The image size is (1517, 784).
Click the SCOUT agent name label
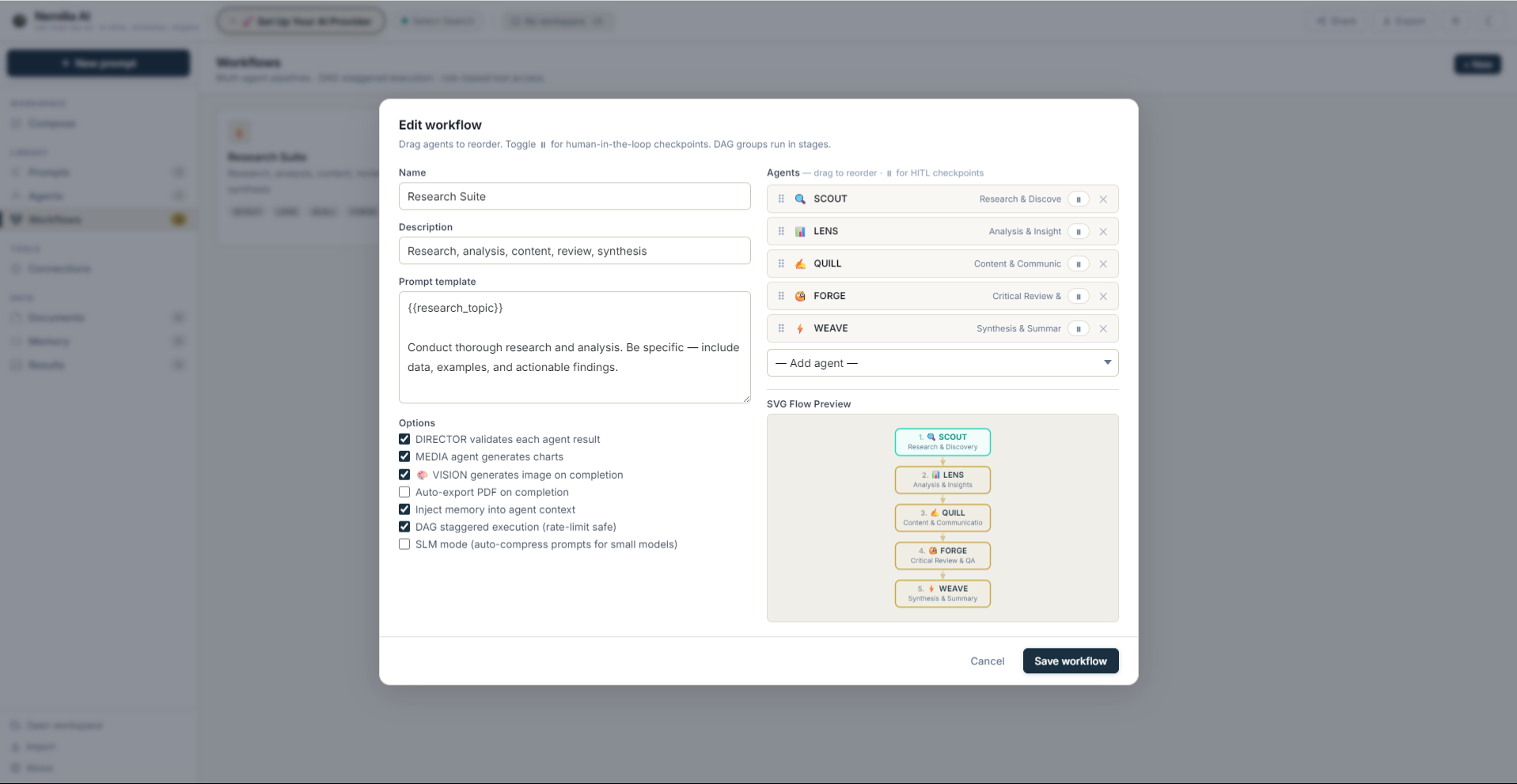click(830, 199)
